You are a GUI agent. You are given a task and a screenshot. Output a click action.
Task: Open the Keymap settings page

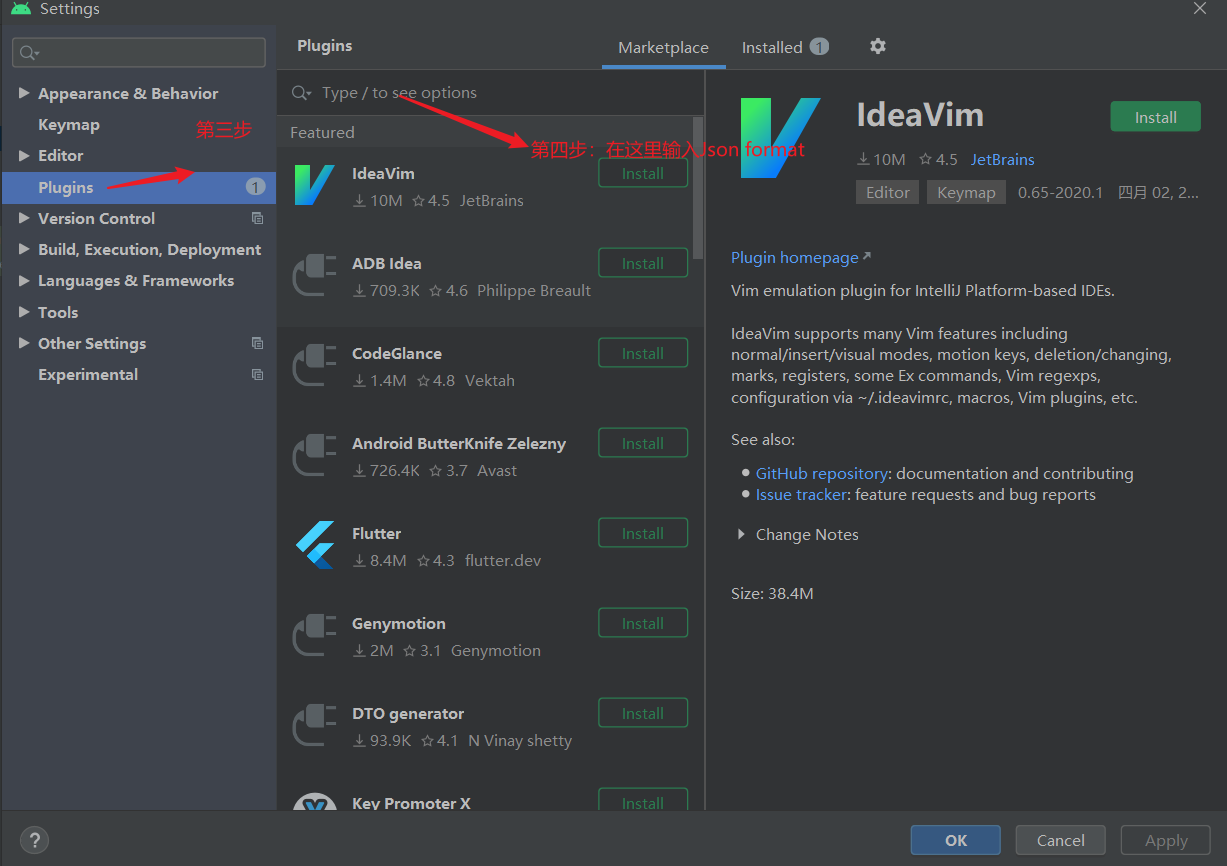point(69,124)
